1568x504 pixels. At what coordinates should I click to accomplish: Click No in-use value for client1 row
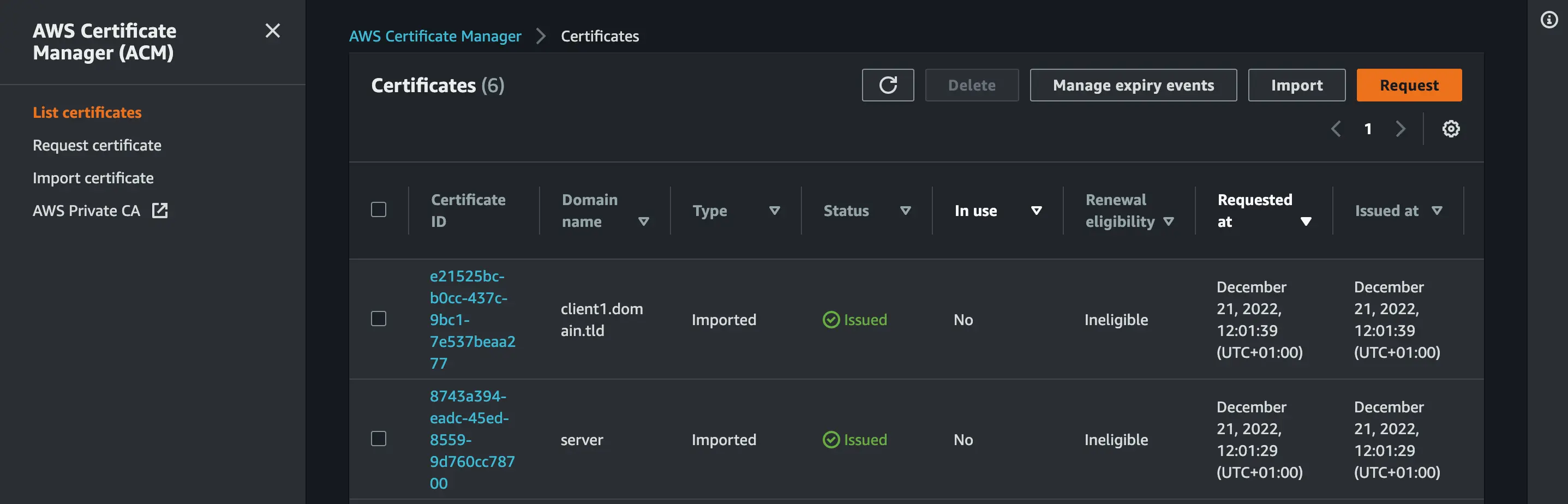click(963, 320)
